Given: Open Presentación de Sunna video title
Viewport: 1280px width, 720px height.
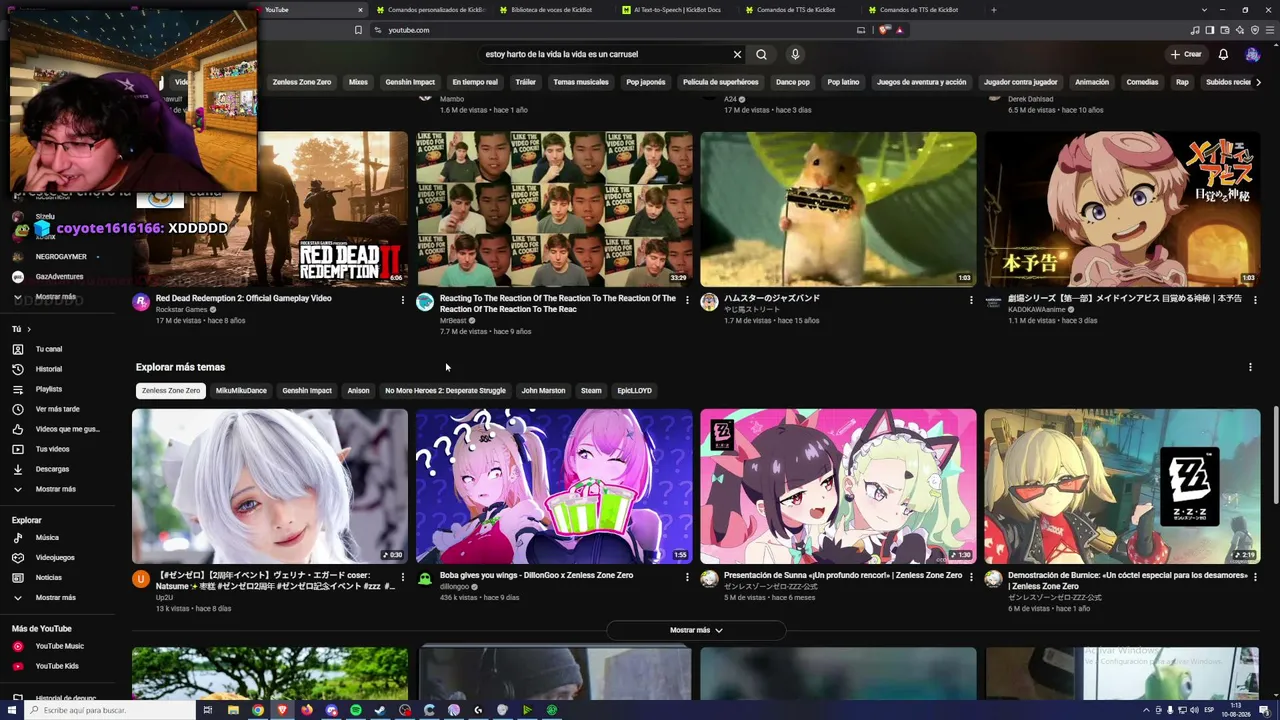Looking at the screenshot, I should 843,575.
